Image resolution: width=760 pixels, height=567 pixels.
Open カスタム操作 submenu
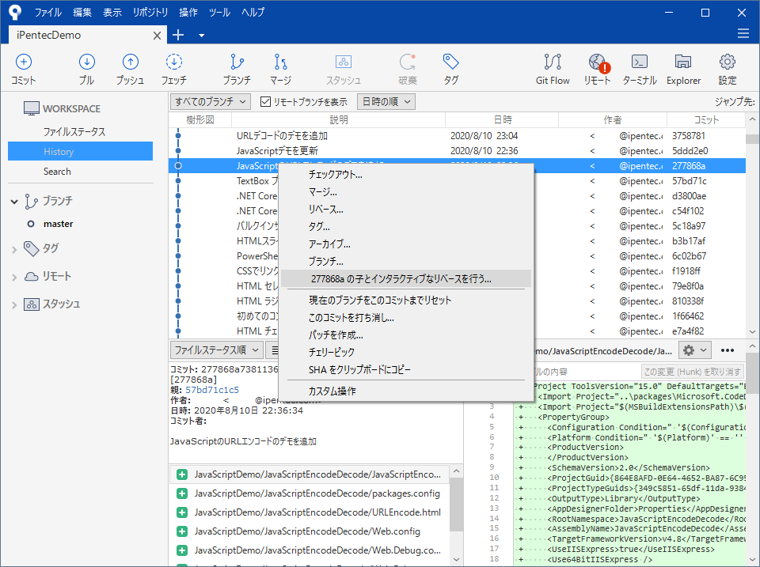tap(406, 391)
